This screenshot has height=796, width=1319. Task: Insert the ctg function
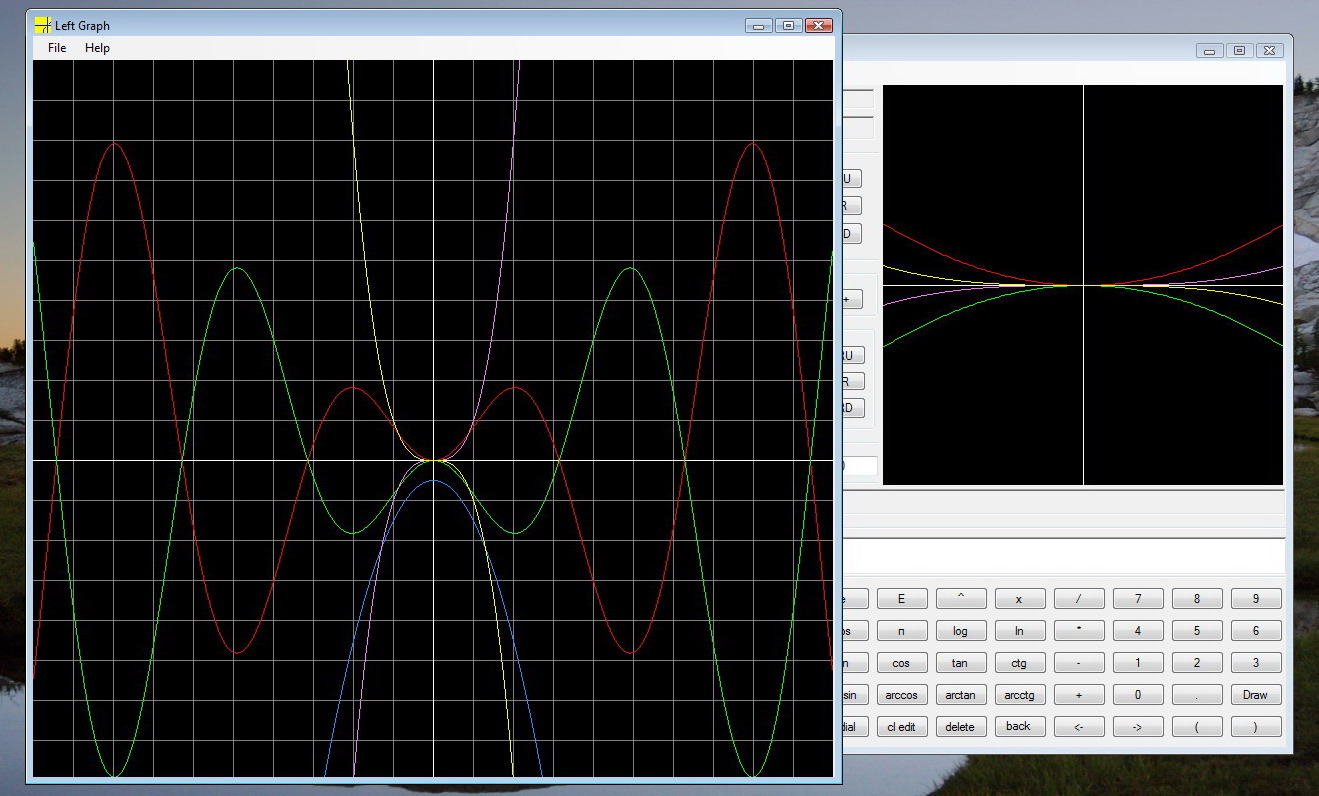click(x=1019, y=663)
